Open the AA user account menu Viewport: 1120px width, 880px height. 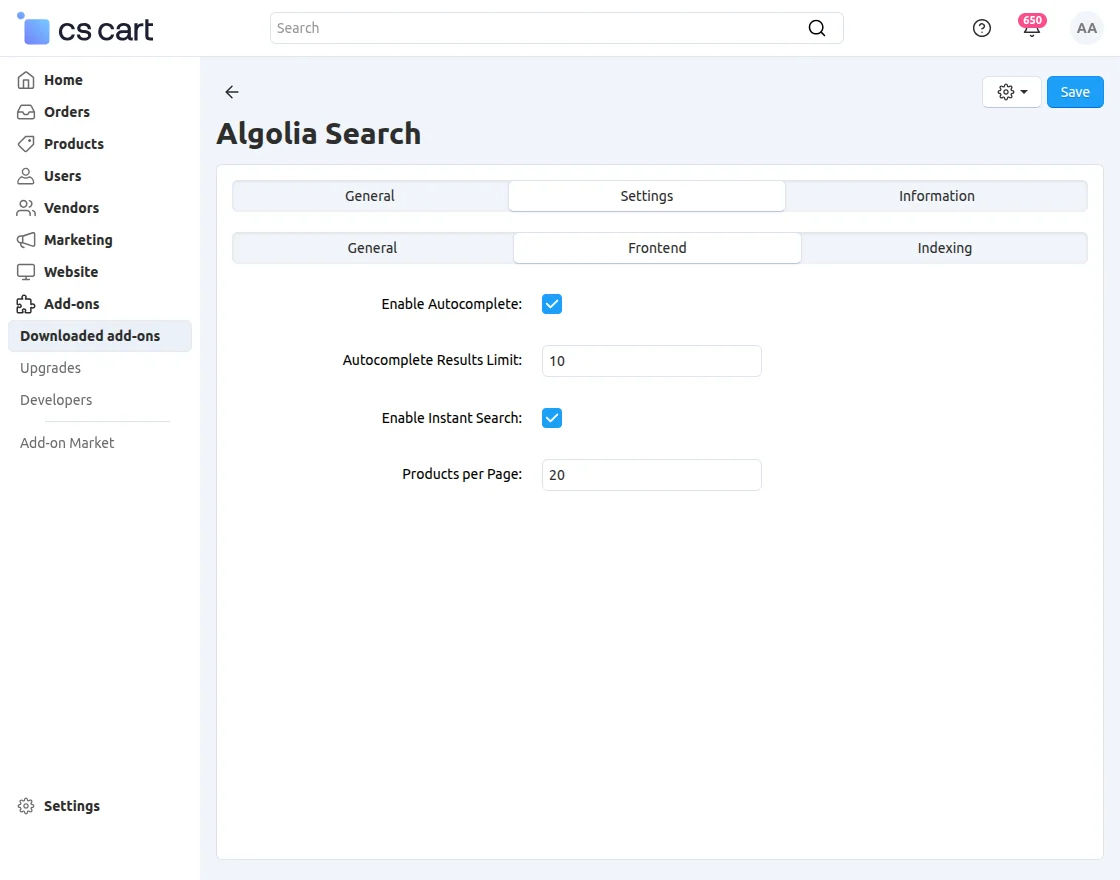click(x=1086, y=28)
